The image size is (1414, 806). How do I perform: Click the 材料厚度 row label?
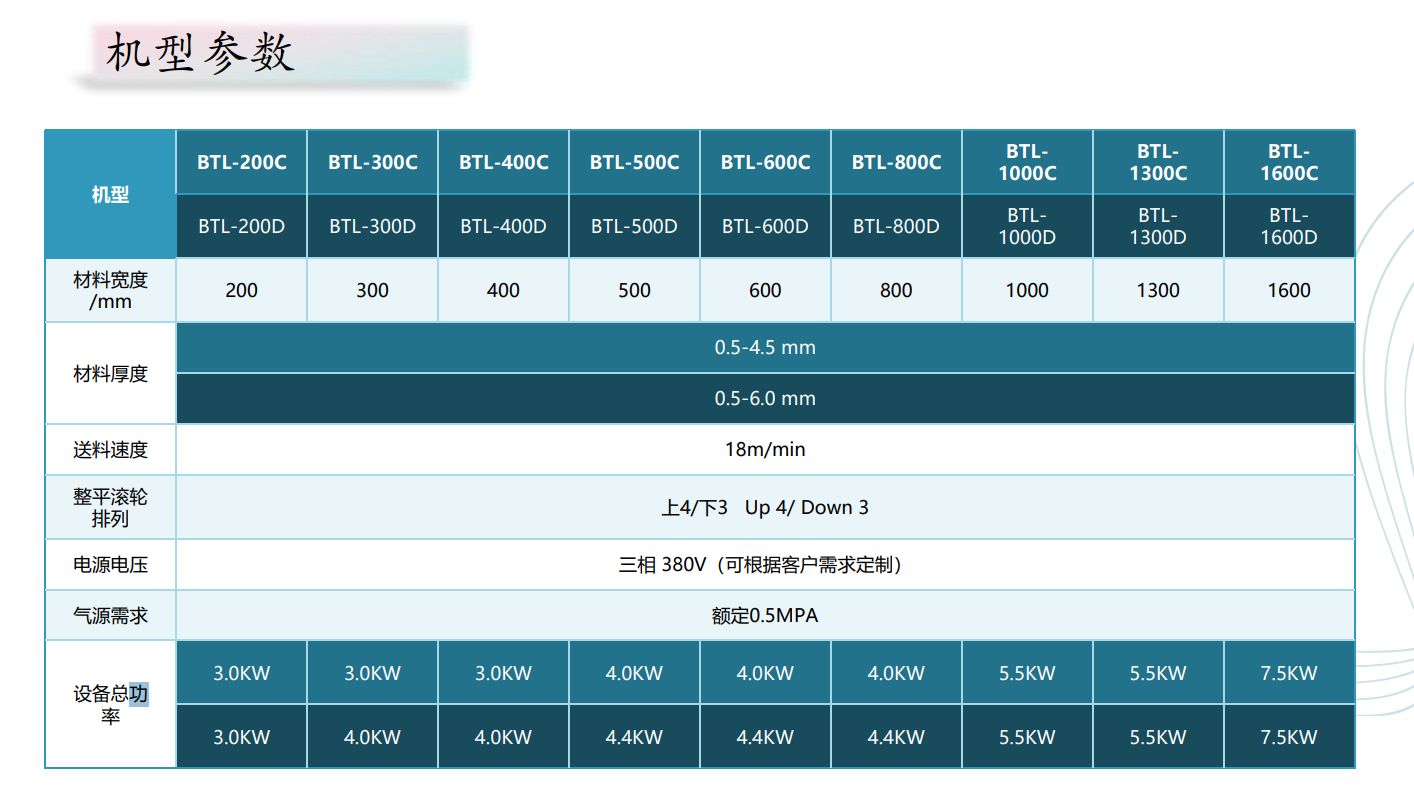(x=110, y=373)
